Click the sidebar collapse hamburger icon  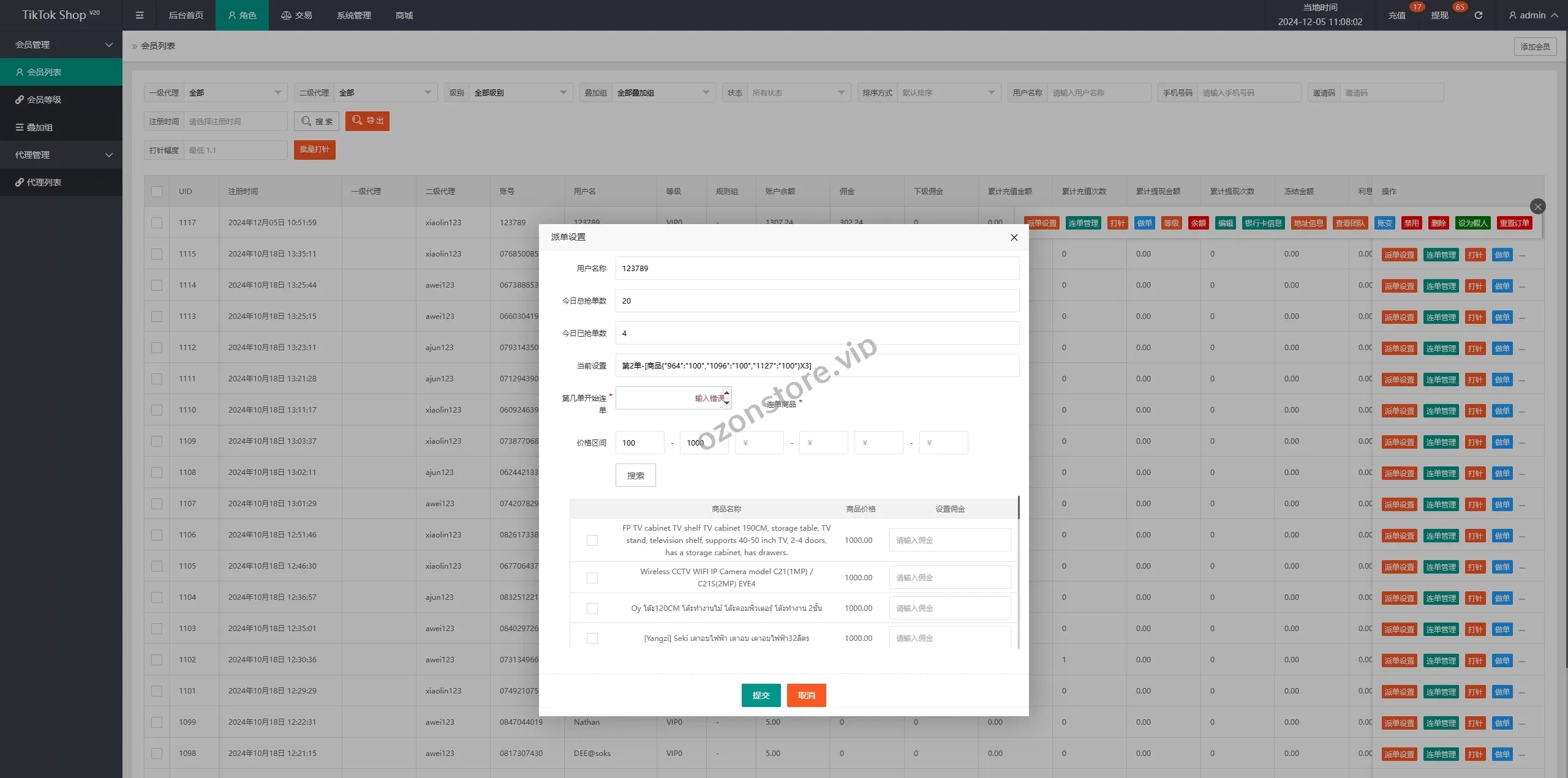click(140, 15)
